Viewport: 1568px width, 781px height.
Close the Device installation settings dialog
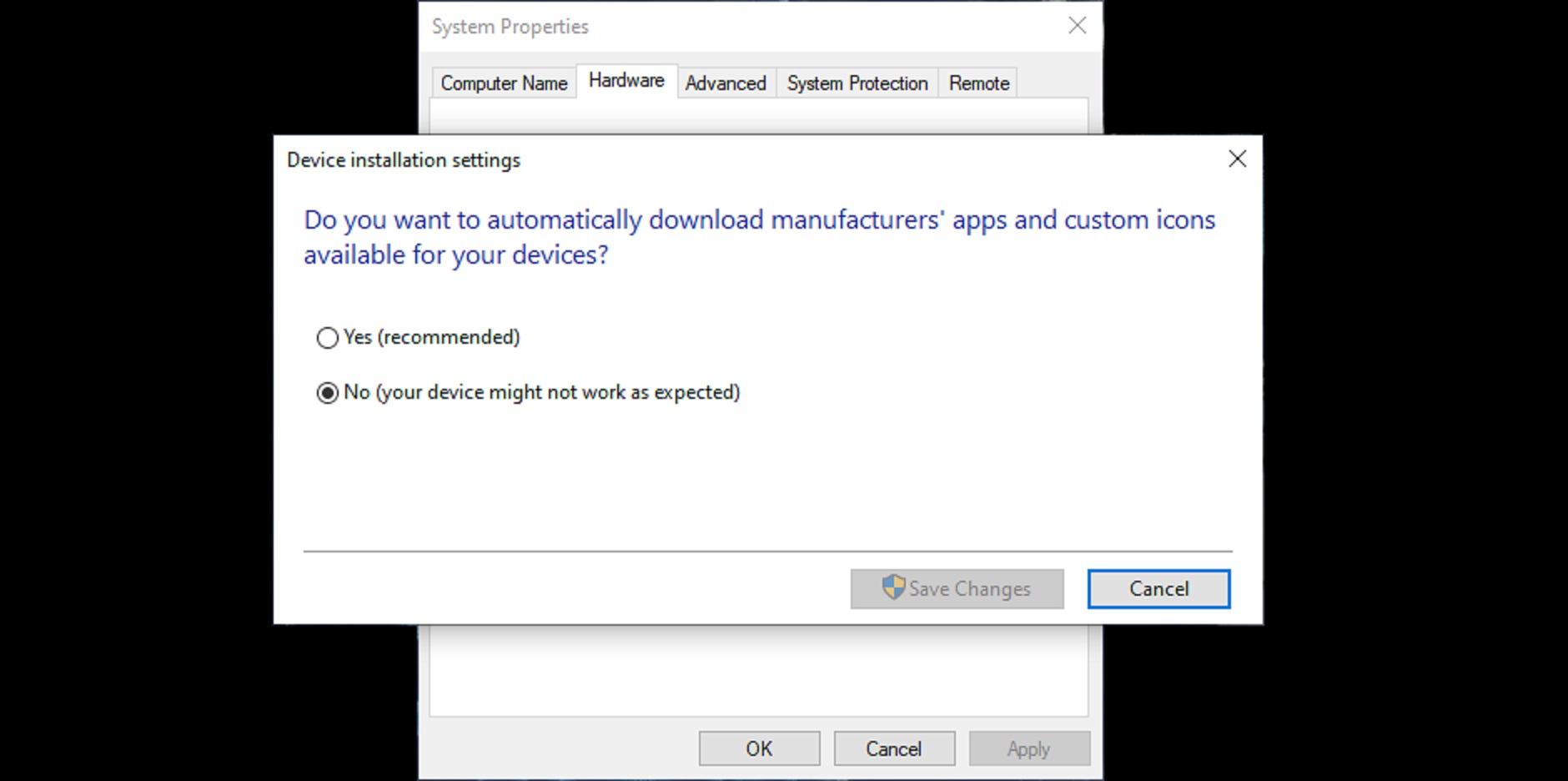(x=1237, y=159)
